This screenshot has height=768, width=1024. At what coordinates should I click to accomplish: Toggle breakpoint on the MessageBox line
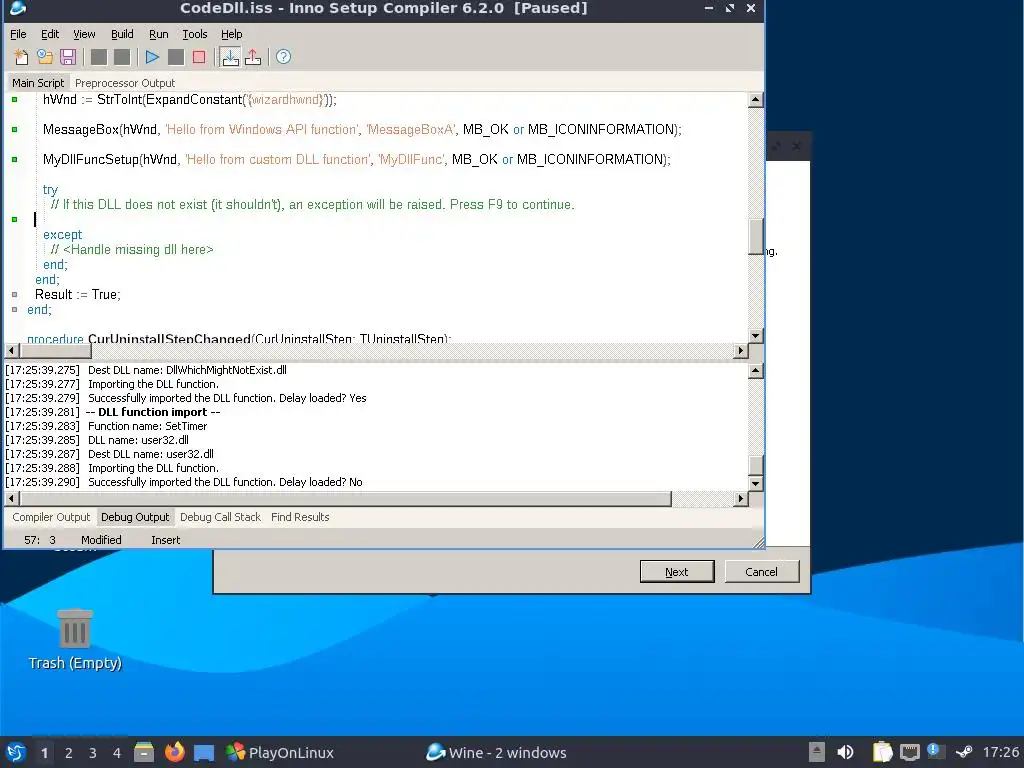(14, 130)
